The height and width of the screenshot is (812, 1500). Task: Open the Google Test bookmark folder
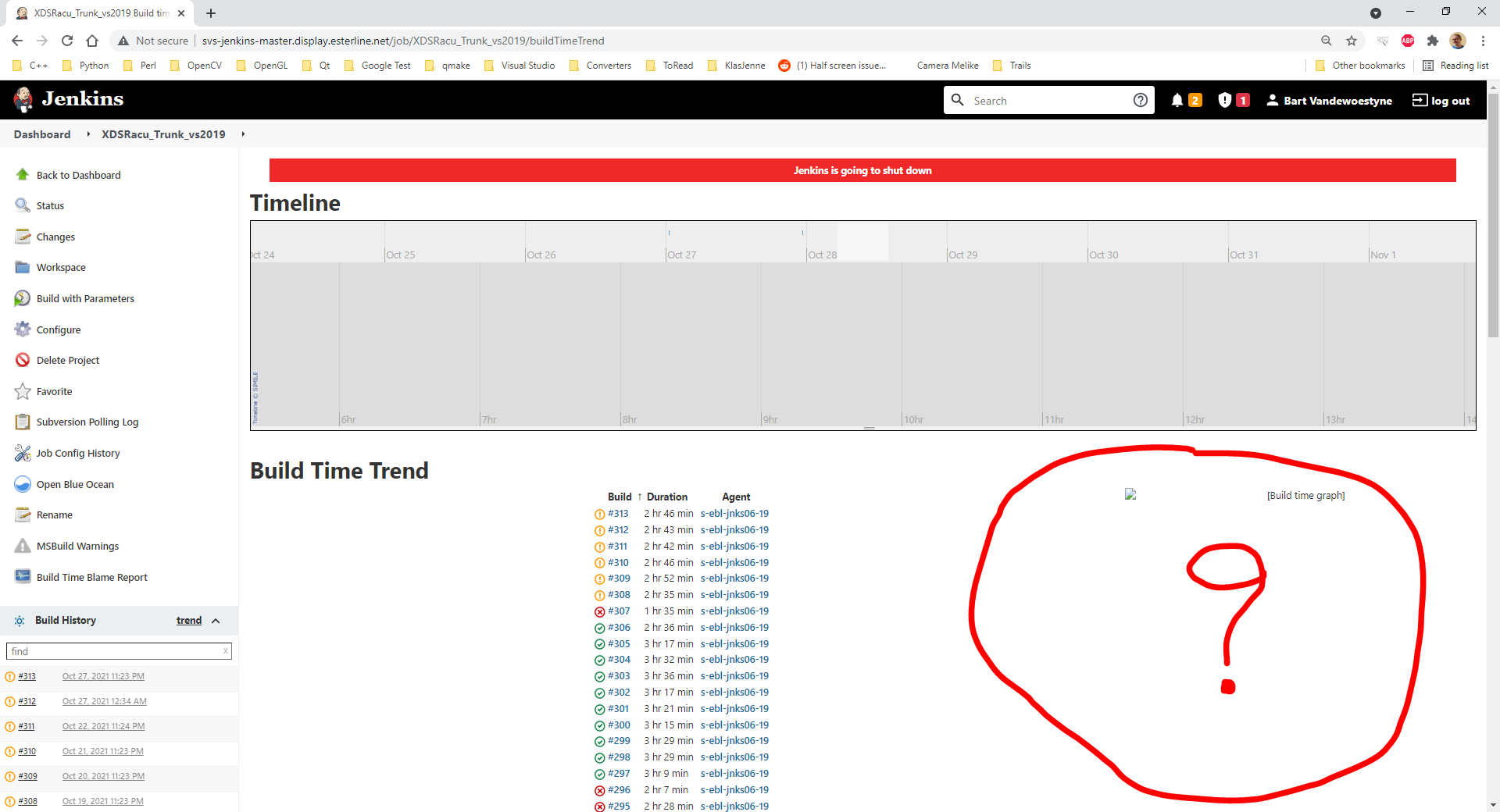[x=377, y=66]
